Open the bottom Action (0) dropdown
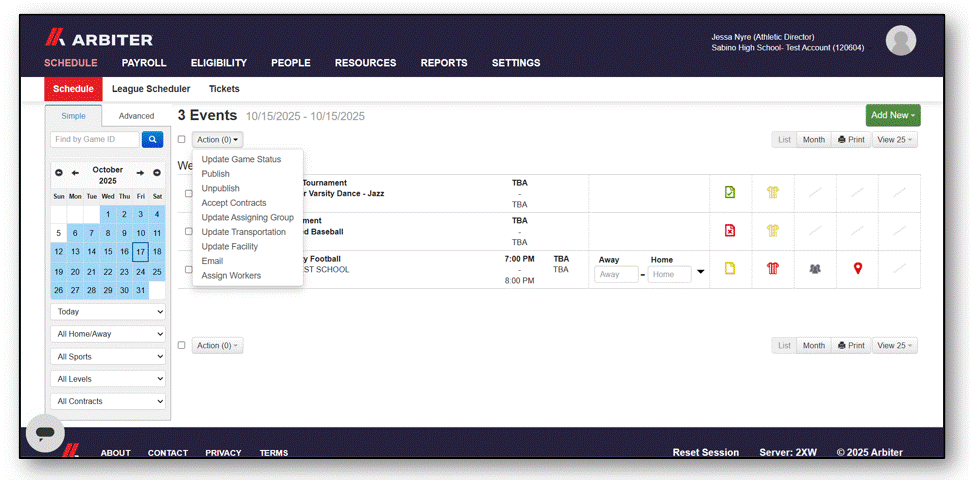Viewport: 970px width, 480px height. pyautogui.click(x=217, y=346)
